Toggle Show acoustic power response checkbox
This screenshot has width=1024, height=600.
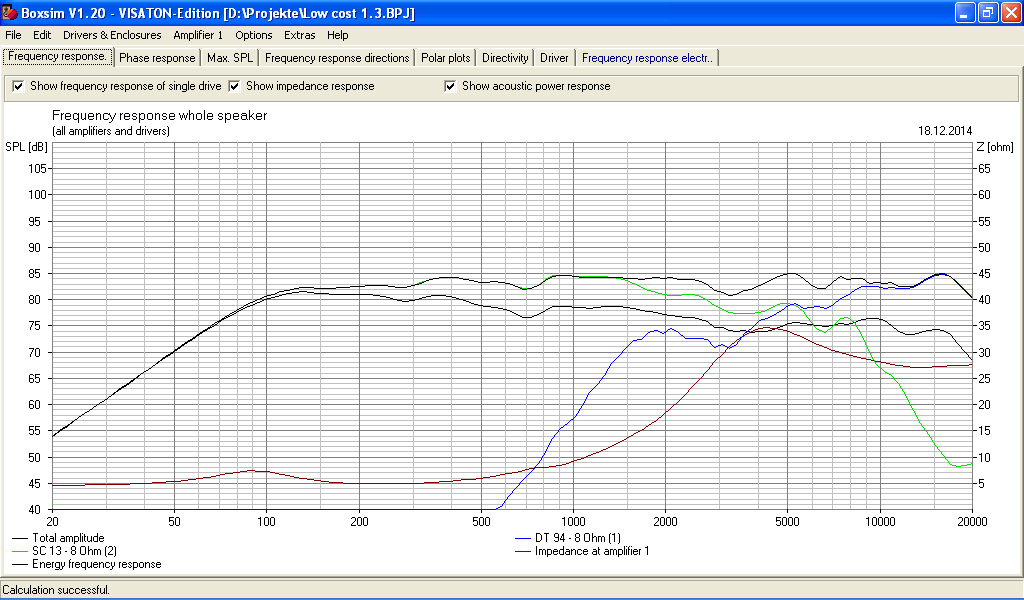coord(450,86)
